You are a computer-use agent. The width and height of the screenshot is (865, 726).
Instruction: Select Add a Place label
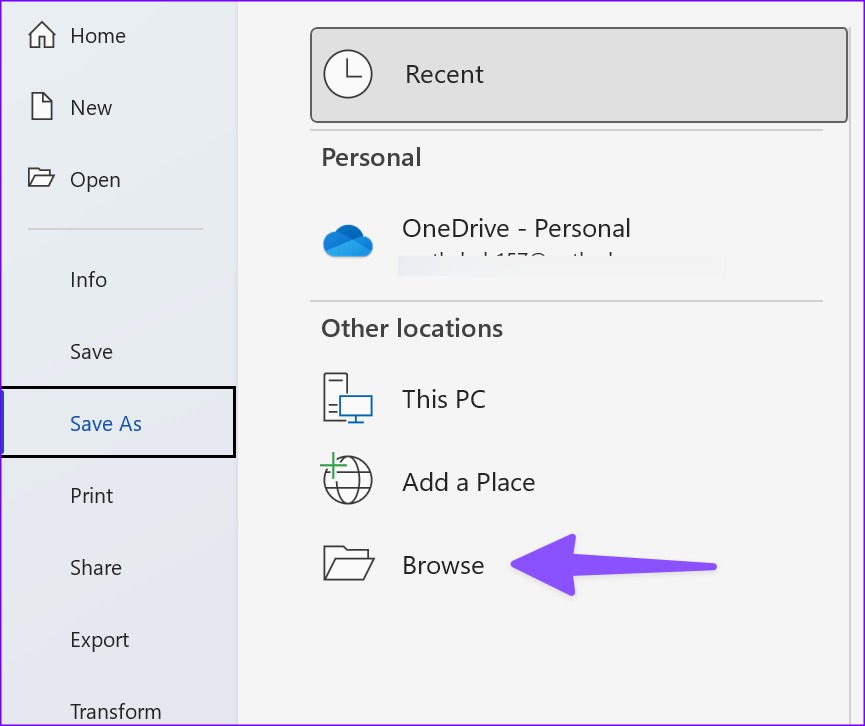(x=468, y=482)
